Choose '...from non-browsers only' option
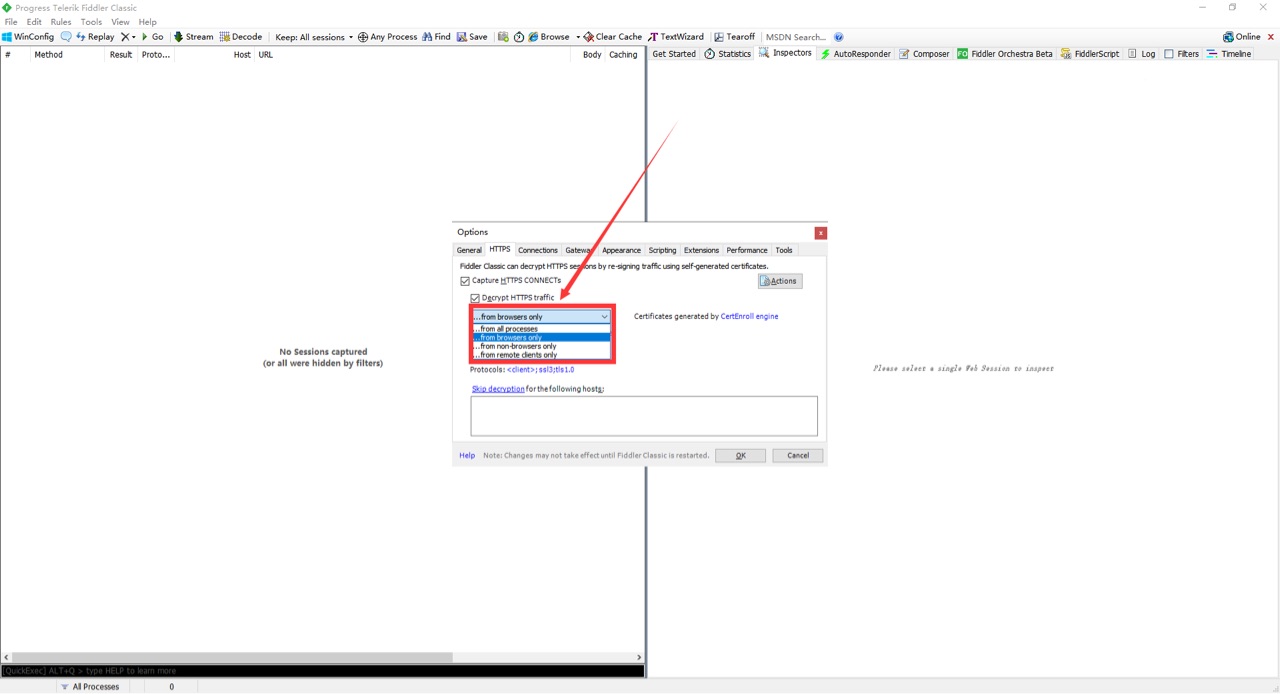The height and width of the screenshot is (694, 1280). tap(541, 346)
